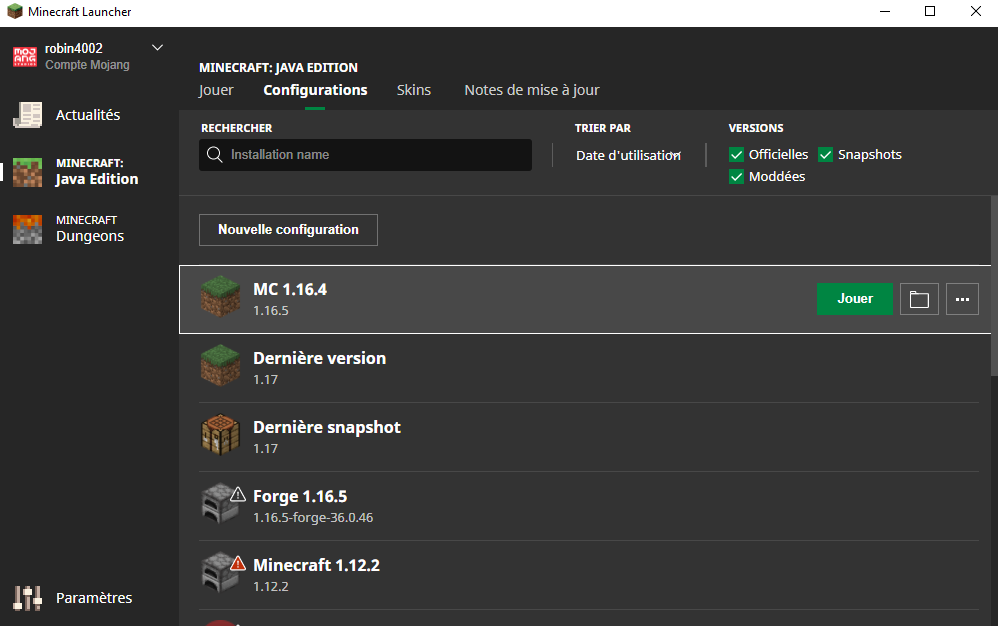Maximize the Minecraft Launcher window
998x626 pixels.
pos(930,11)
